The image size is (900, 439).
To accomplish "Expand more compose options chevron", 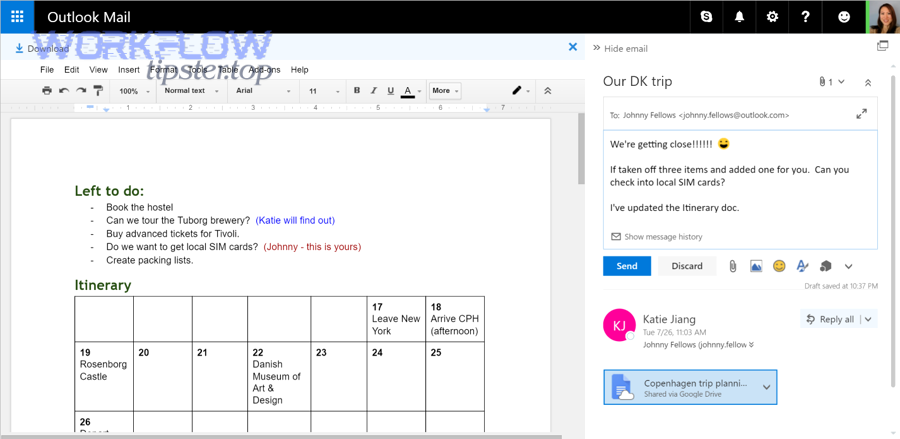I will 848,266.
